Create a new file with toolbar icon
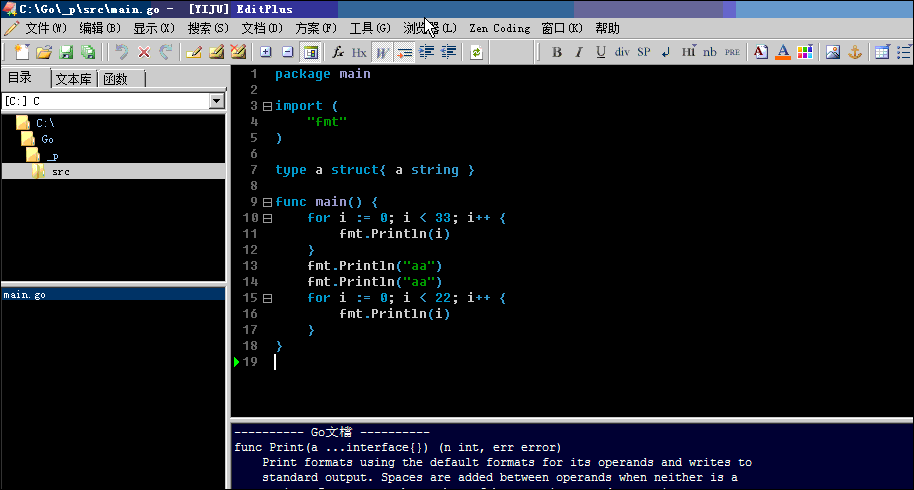This screenshot has height=490, width=914. [x=22, y=52]
